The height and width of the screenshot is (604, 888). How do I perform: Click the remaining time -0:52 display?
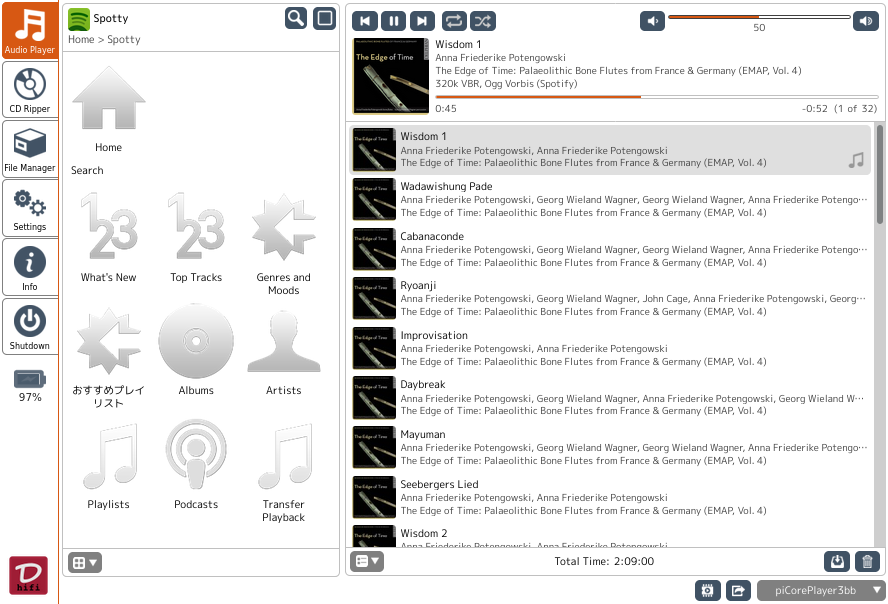point(814,109)
